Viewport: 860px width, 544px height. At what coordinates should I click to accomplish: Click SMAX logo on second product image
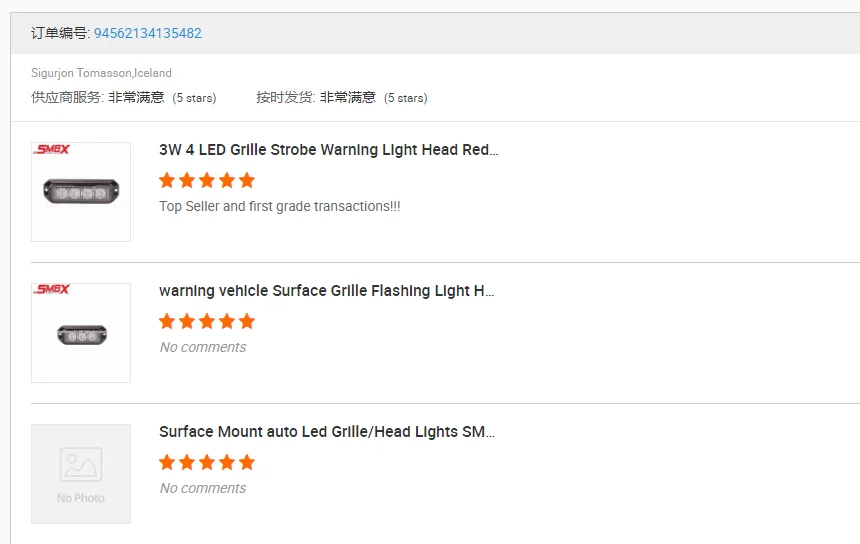(52, 291)
